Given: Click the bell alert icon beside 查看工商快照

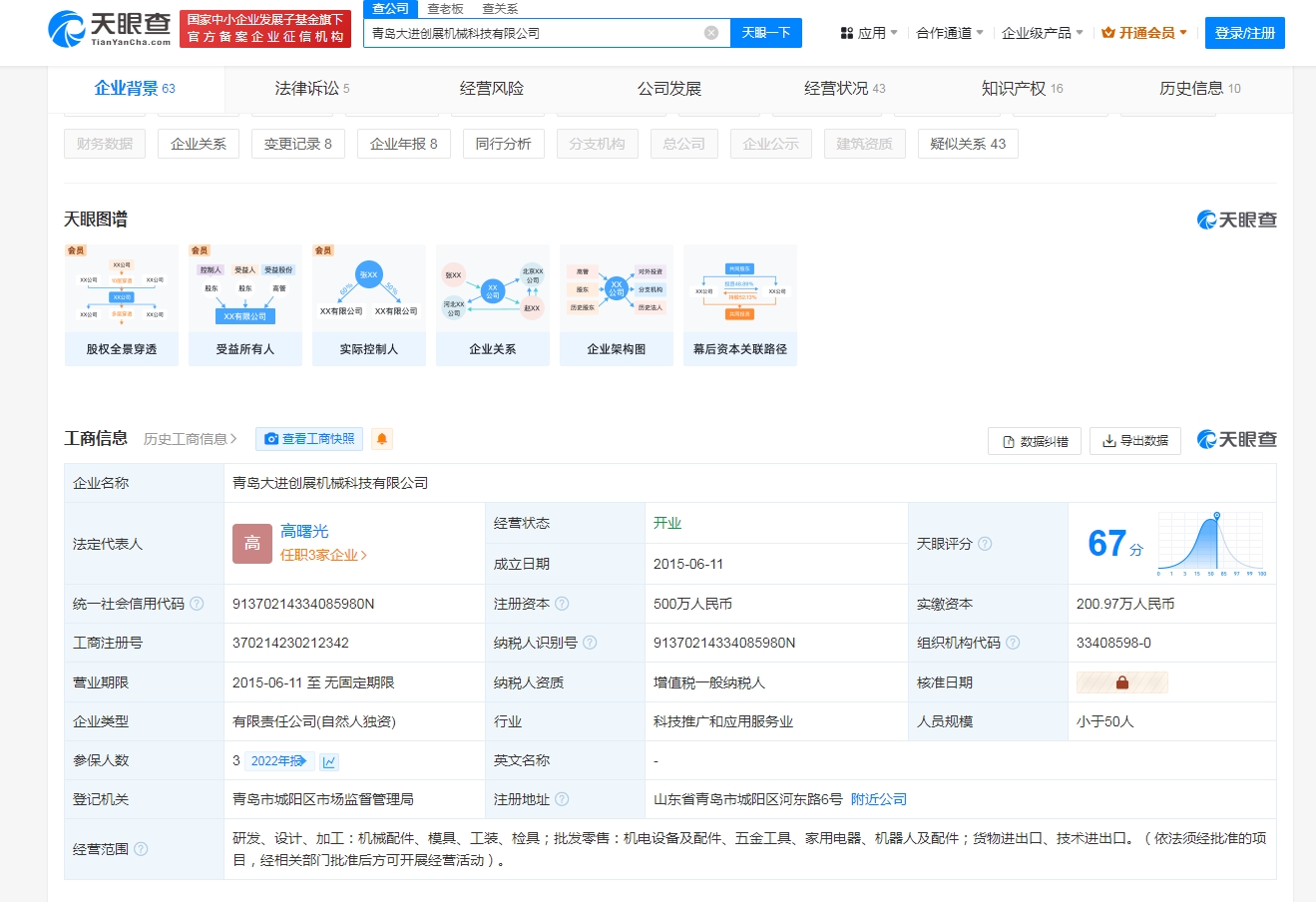Looking at the screenshot, I should coord(381,439).
